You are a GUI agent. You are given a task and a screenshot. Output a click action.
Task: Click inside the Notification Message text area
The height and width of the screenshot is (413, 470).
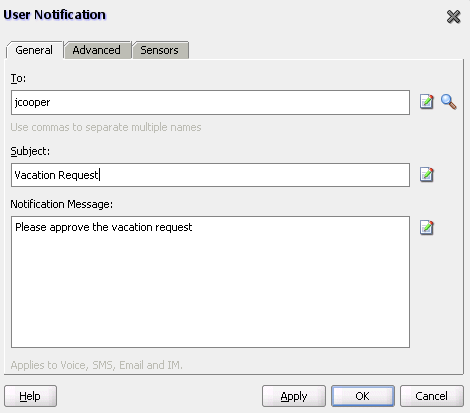point(210,282)
